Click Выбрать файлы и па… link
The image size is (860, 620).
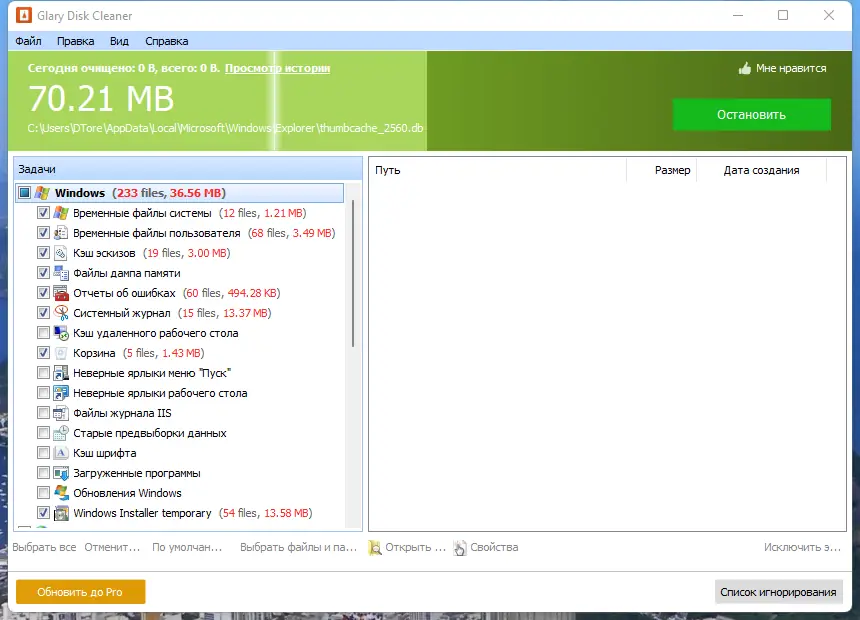coord(298,548)
